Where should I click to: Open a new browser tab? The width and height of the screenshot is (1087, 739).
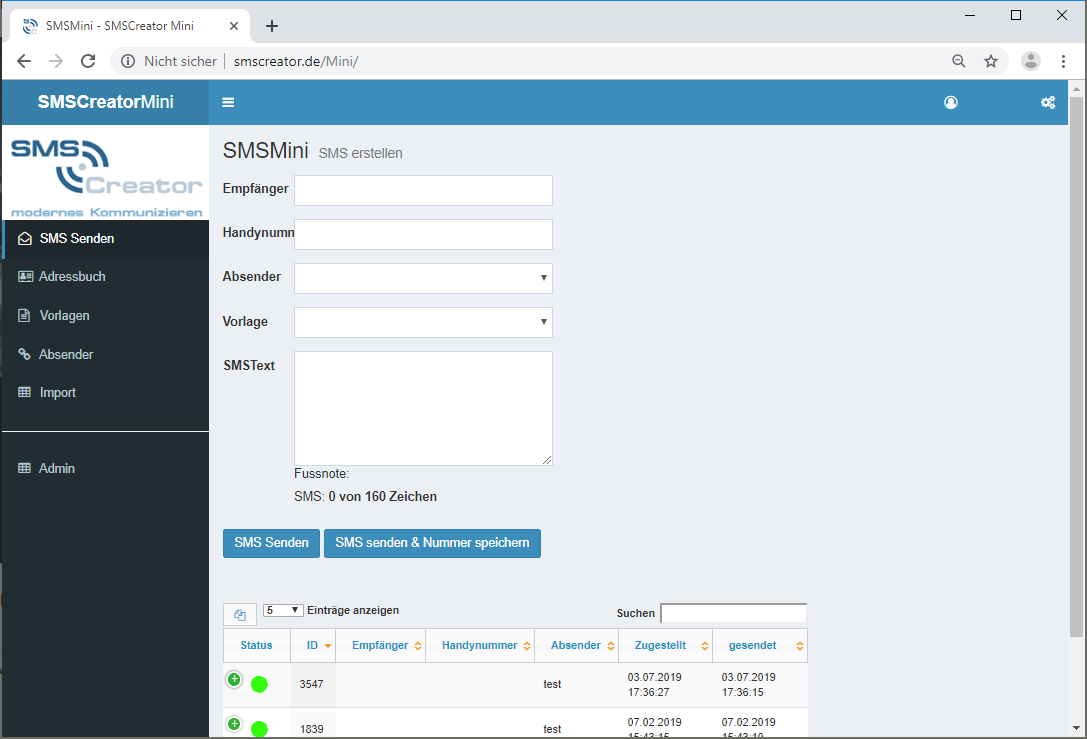(x=272, y=26)
